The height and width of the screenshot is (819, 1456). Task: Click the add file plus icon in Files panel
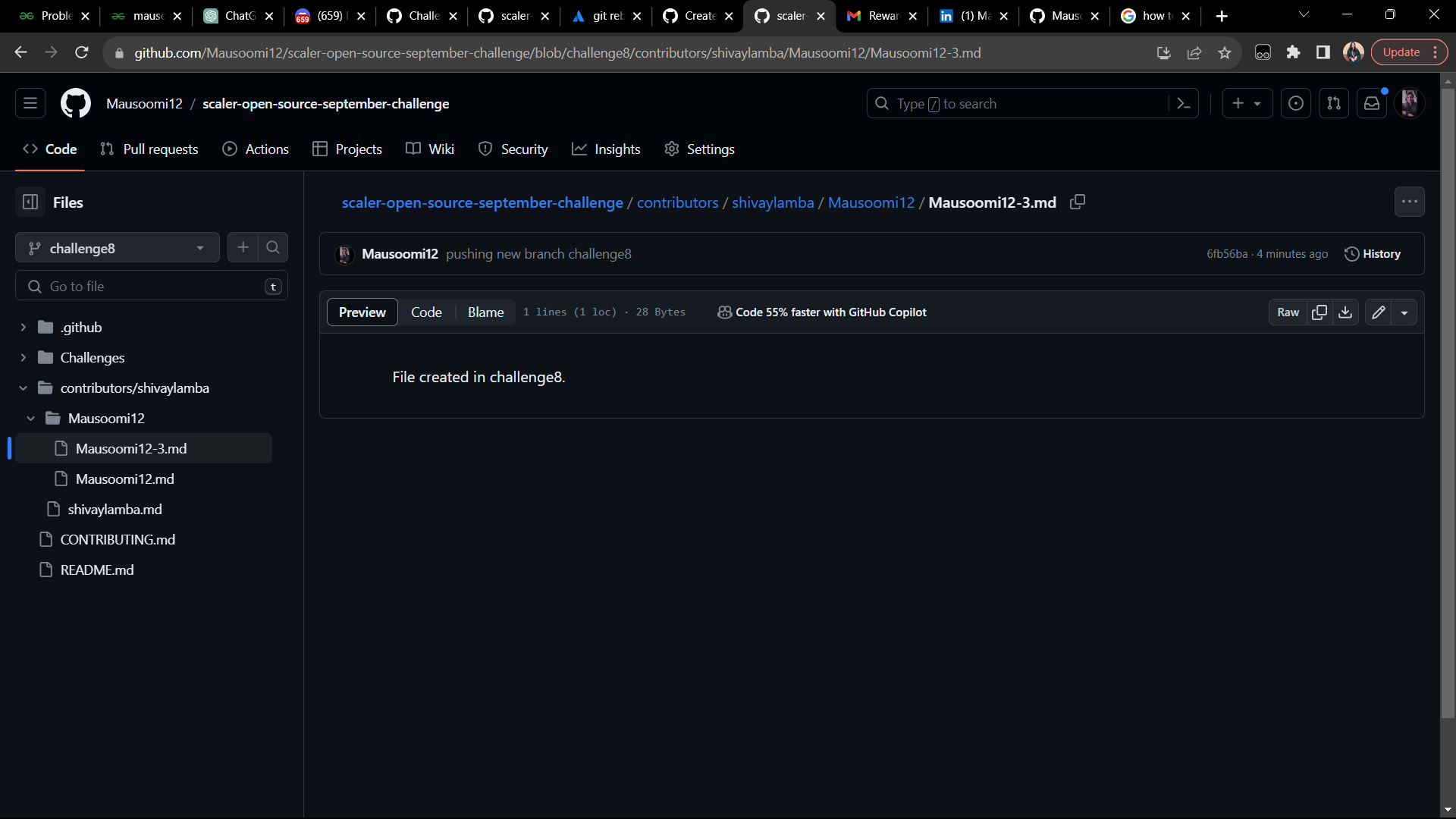click(x=243, y=247)
